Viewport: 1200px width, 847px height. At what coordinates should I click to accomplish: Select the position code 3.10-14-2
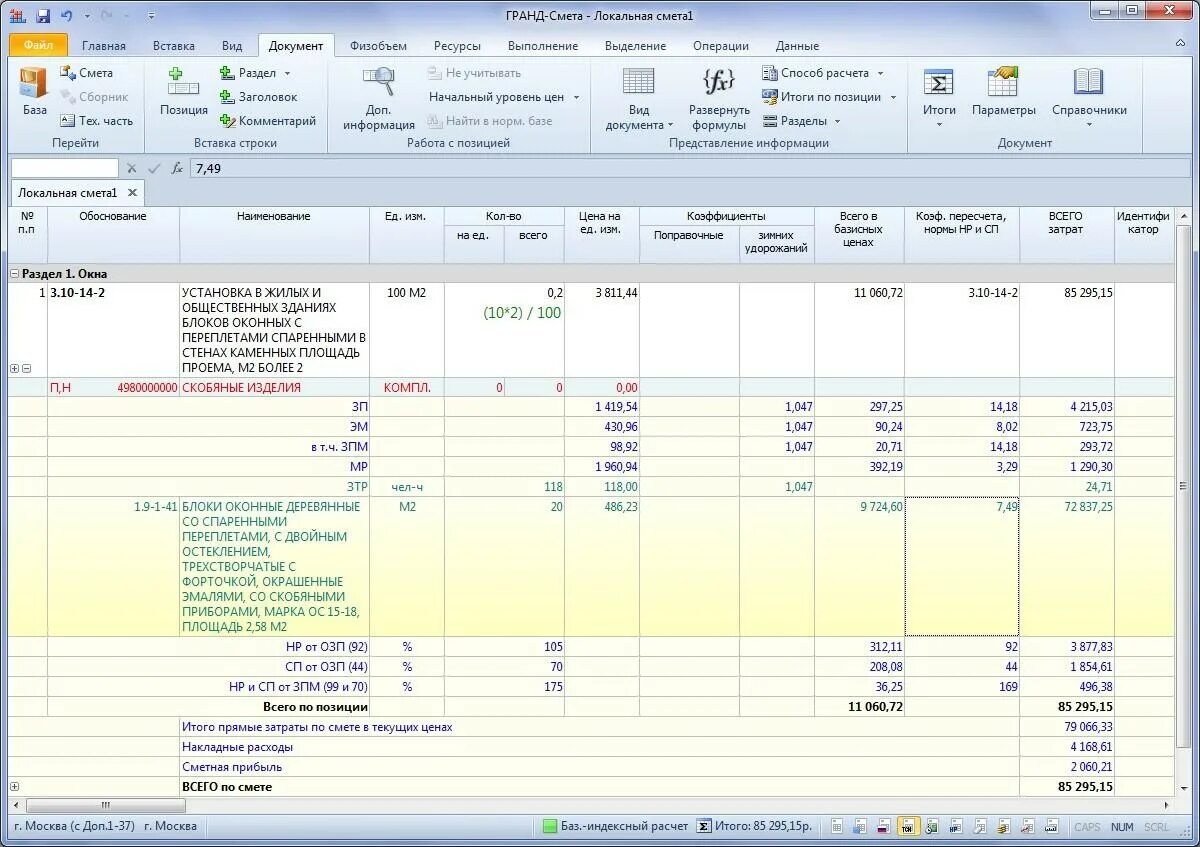pos(77,293)
